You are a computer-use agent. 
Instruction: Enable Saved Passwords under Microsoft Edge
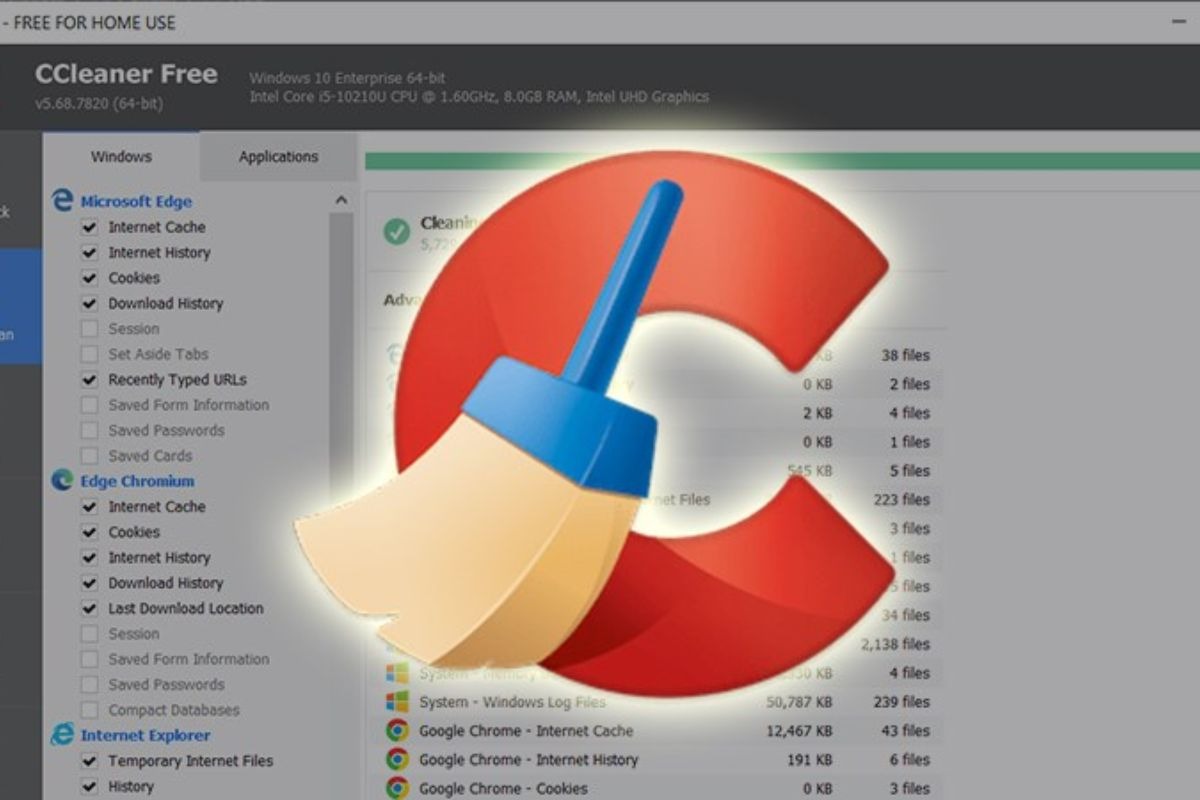tap(89, 430)
